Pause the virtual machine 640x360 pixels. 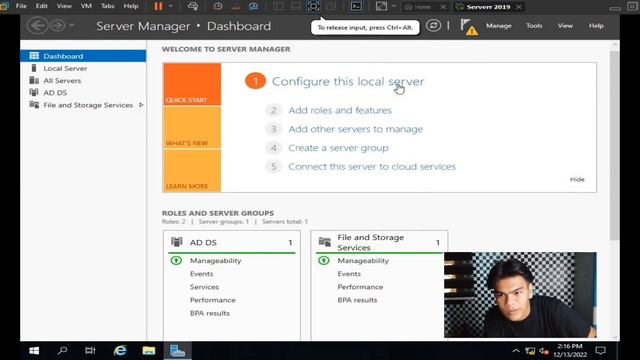(x=158, y=6)
